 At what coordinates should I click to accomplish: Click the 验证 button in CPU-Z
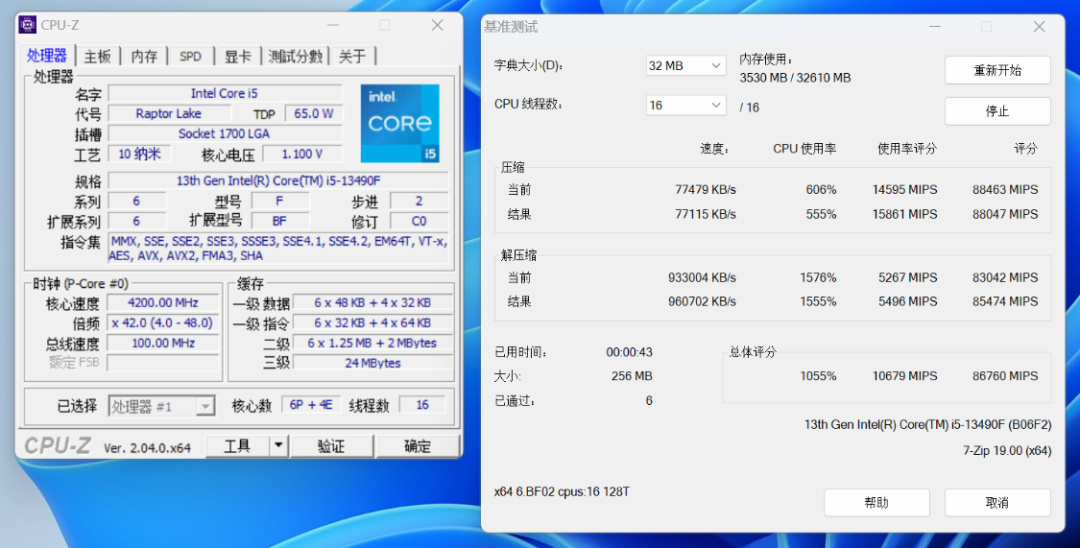click(331, 446)
